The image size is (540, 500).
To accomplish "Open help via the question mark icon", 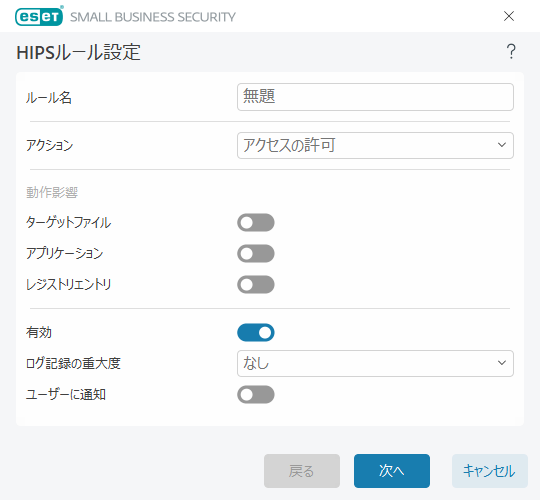I will [511, 52].
